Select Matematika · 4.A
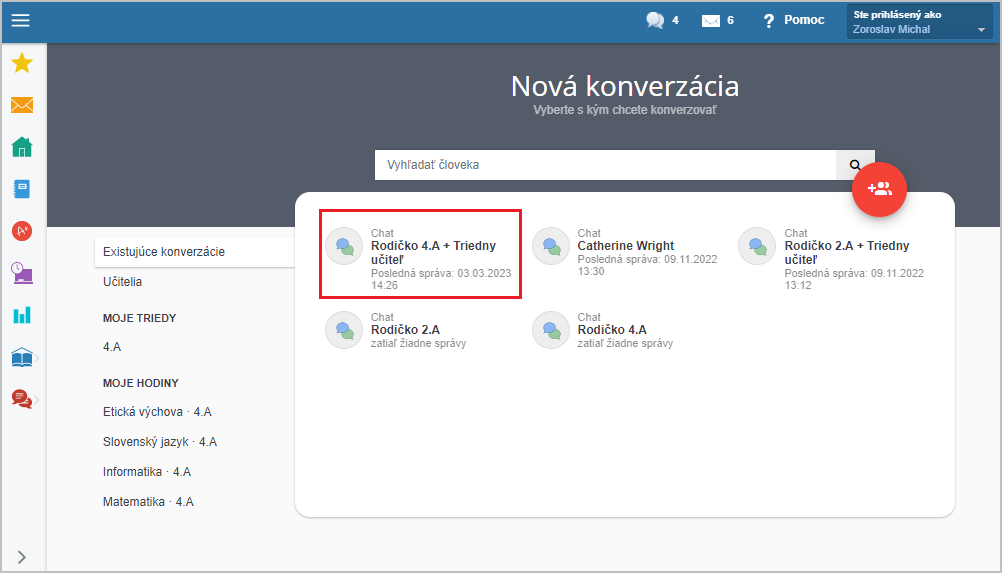The image size is (1002, 573). pos(148,502)
